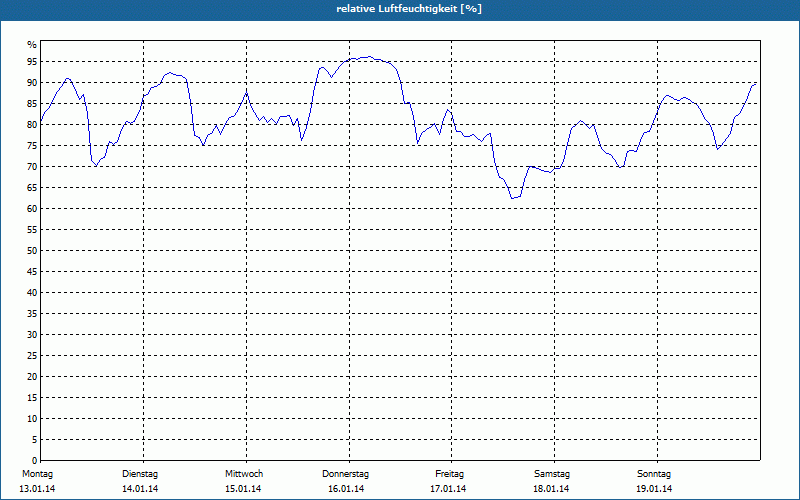Image resolution: width=800 pixels, height=500 pixels.
Task: Click the 'Mittwoch' day label
Action: click(244, 474)
